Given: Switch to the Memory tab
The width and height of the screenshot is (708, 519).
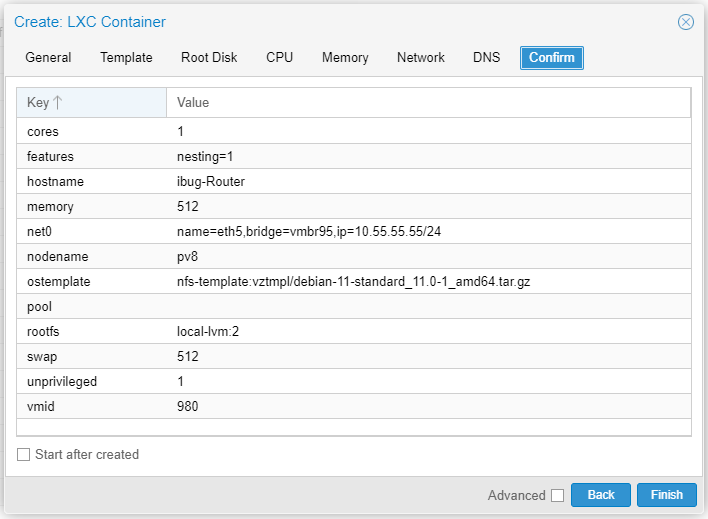Looking at the screenshot, I should click(345, 57).
